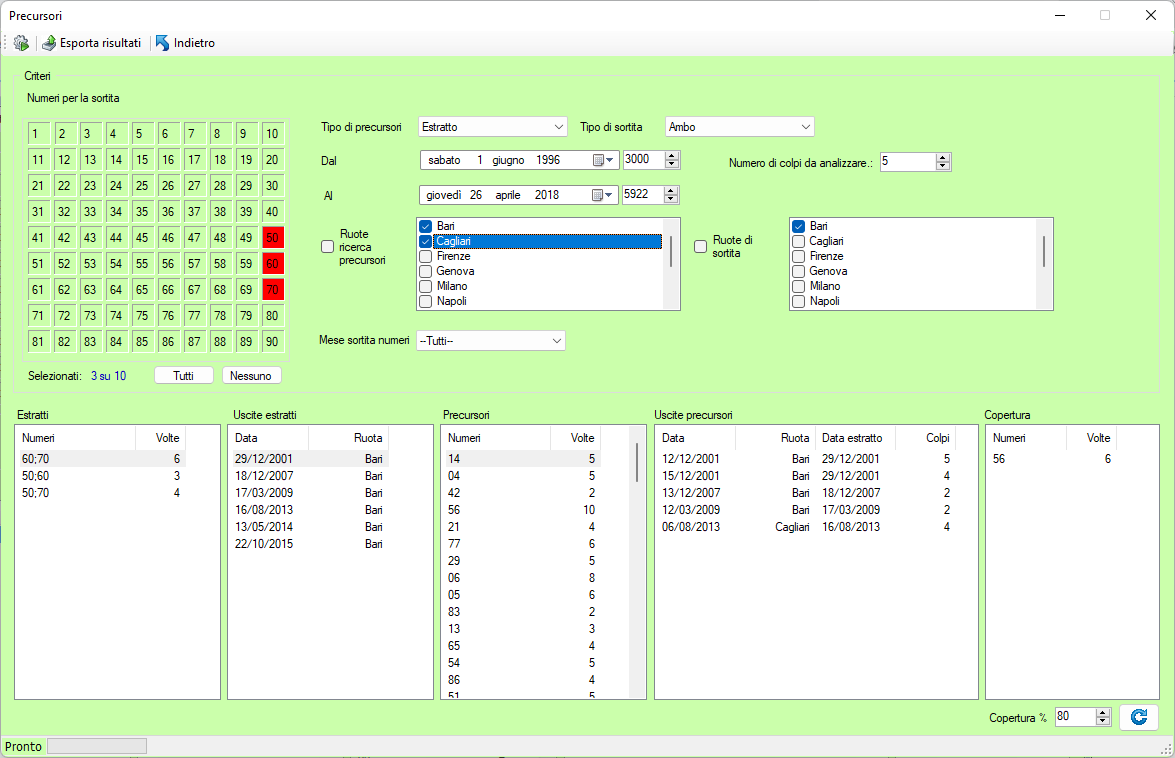The image size is (1175, 758).
Task: Click the Numero di colpi spinner arrows
Action: [x=943, y=162]
